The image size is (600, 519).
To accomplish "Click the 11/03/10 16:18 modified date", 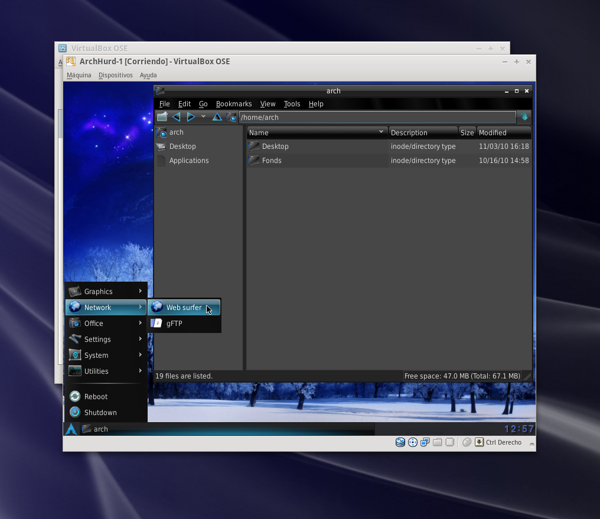I will pos(504,146).
